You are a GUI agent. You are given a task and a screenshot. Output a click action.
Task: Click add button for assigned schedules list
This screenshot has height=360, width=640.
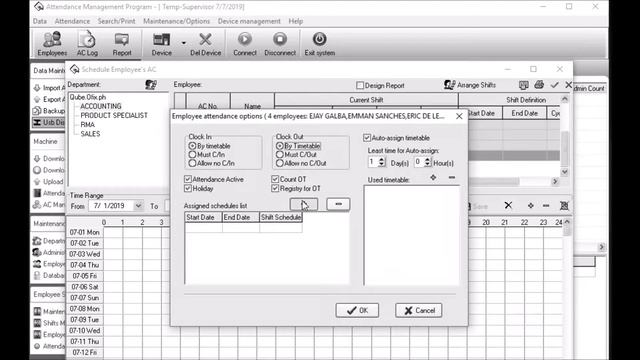(304, 204)
